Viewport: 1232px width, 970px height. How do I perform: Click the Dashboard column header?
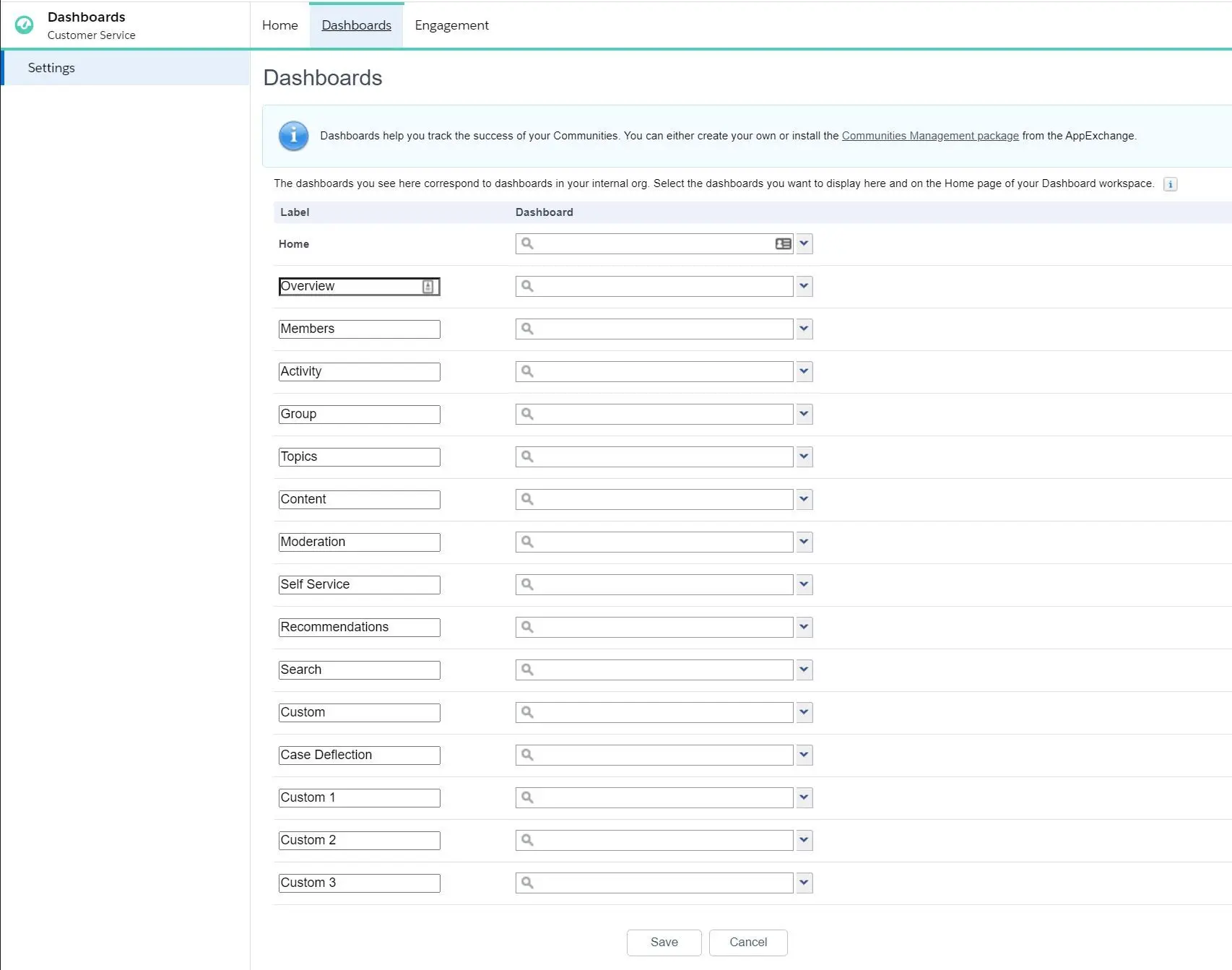pos(544,212)
